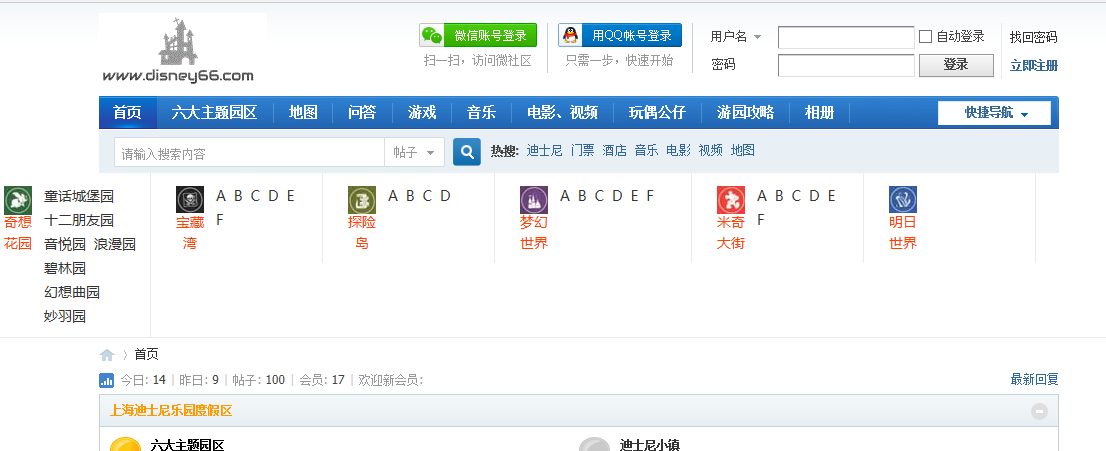Image resolution: width=1106 pixels, height=451 pixels.
Task: Click hot search 迪士尼
Action: 545,150
